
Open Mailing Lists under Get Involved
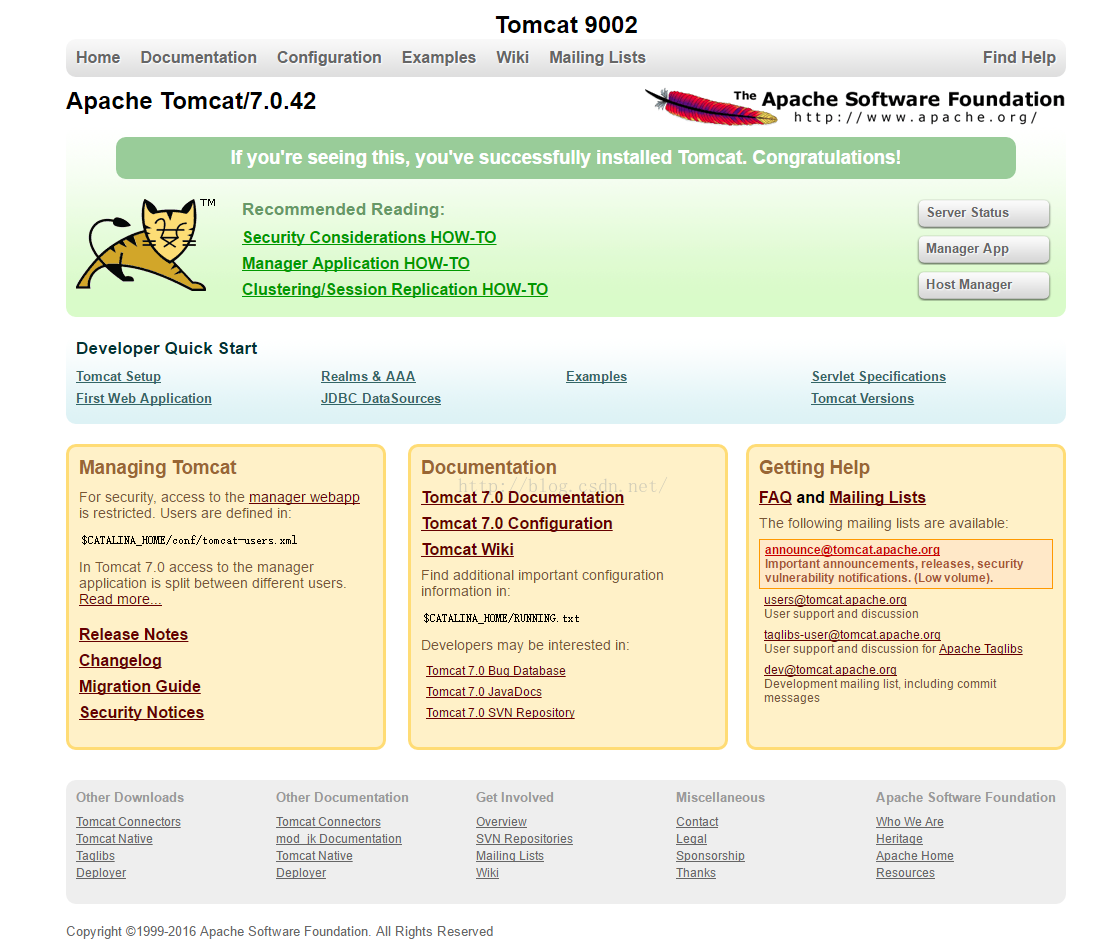click(510, 855)
